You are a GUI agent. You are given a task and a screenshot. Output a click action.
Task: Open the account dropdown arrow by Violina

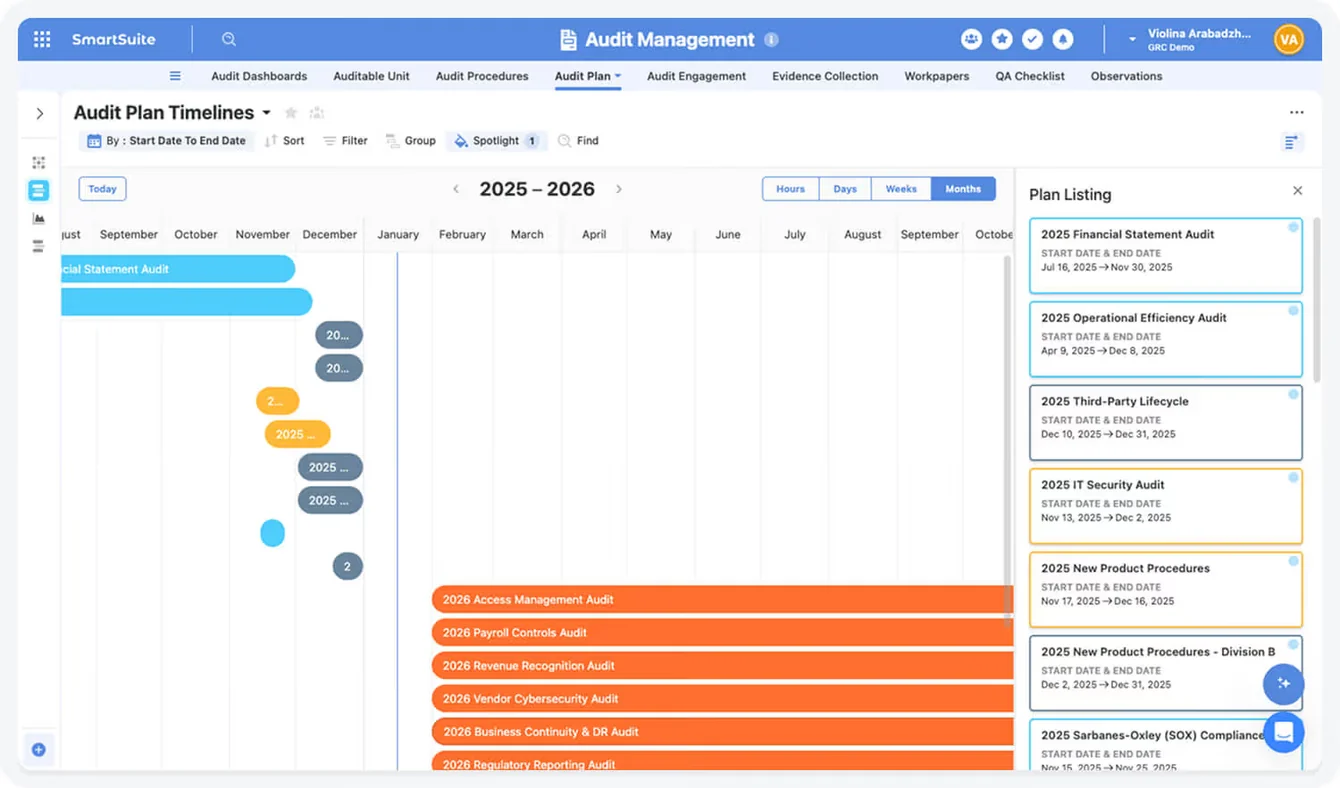coord(1132,40)
